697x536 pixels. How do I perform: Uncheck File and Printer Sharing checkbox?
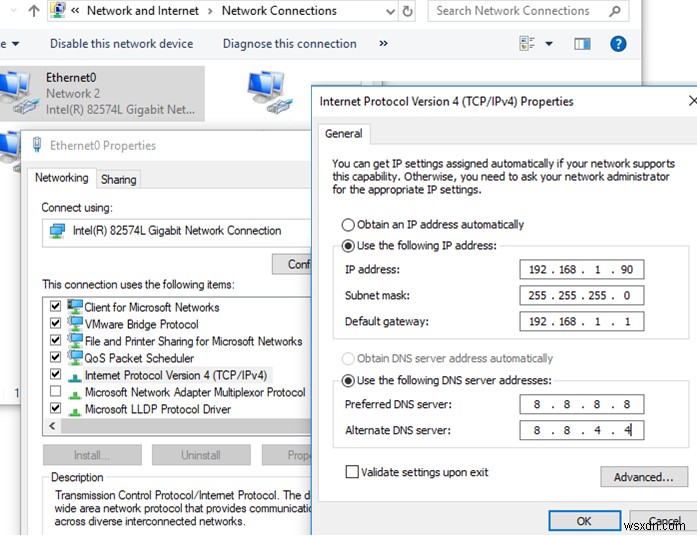[x=56, y=340]
